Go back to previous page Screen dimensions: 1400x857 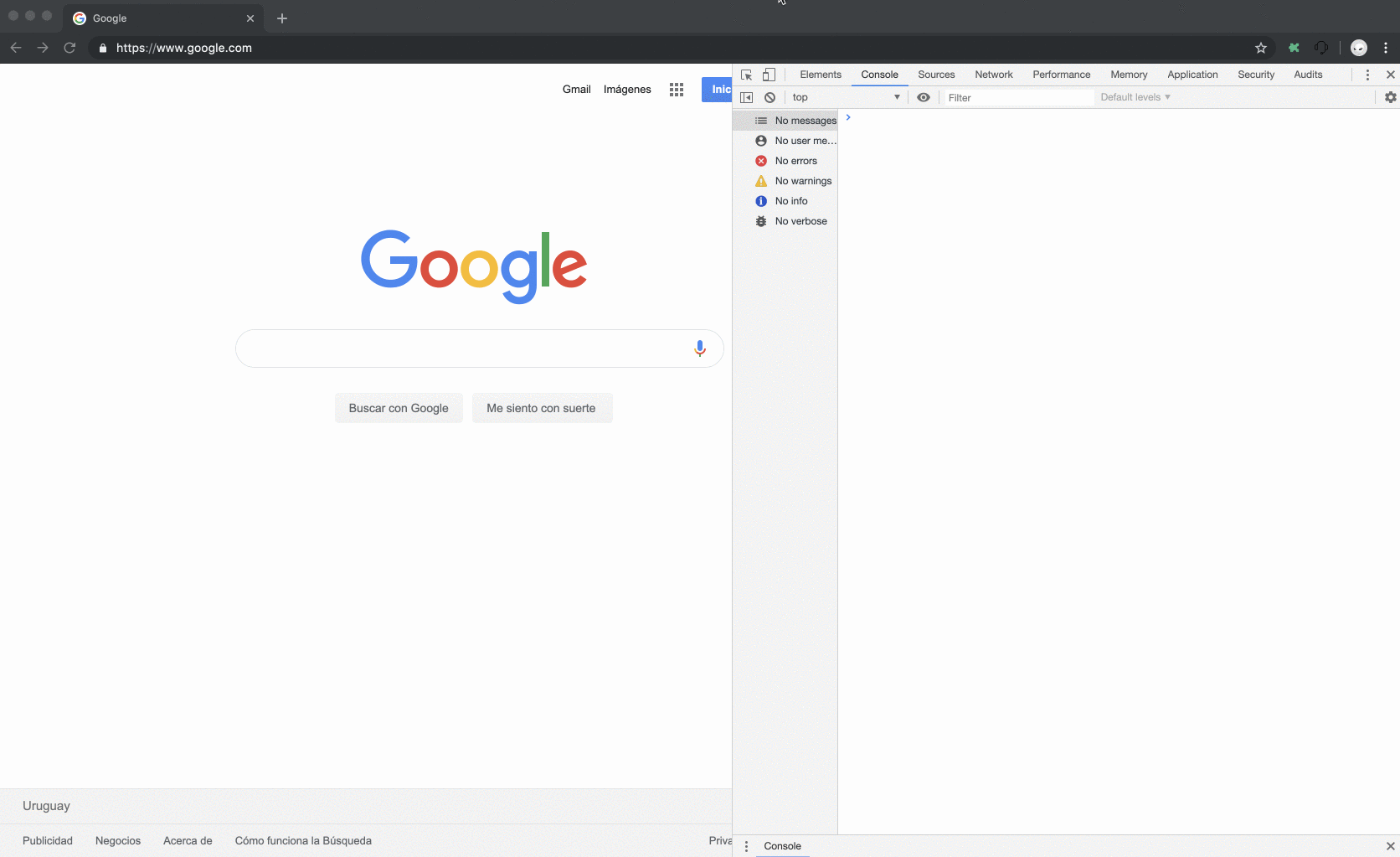pos(16,48)
